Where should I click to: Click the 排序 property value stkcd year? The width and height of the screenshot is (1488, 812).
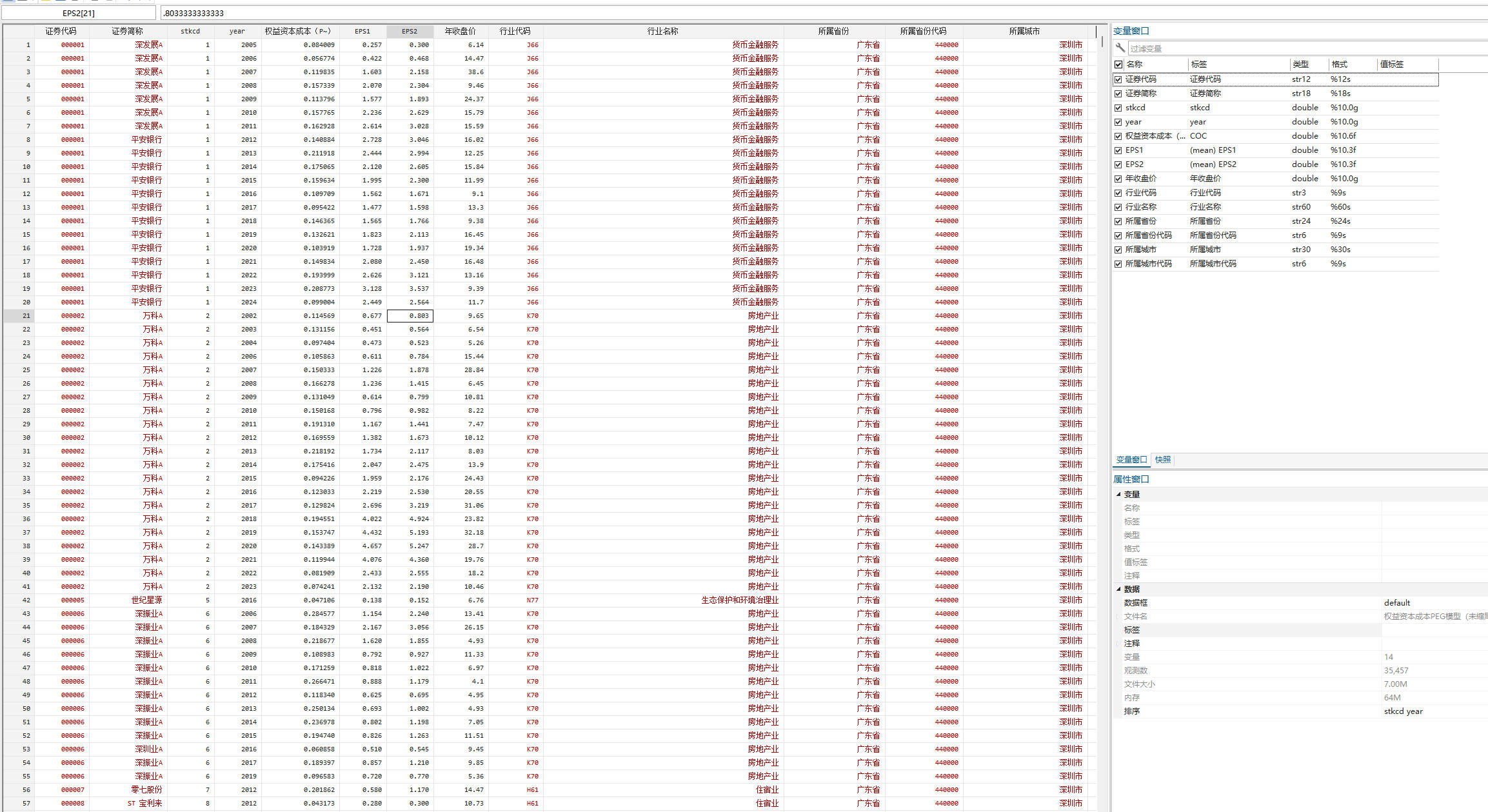pos(1404,711)
